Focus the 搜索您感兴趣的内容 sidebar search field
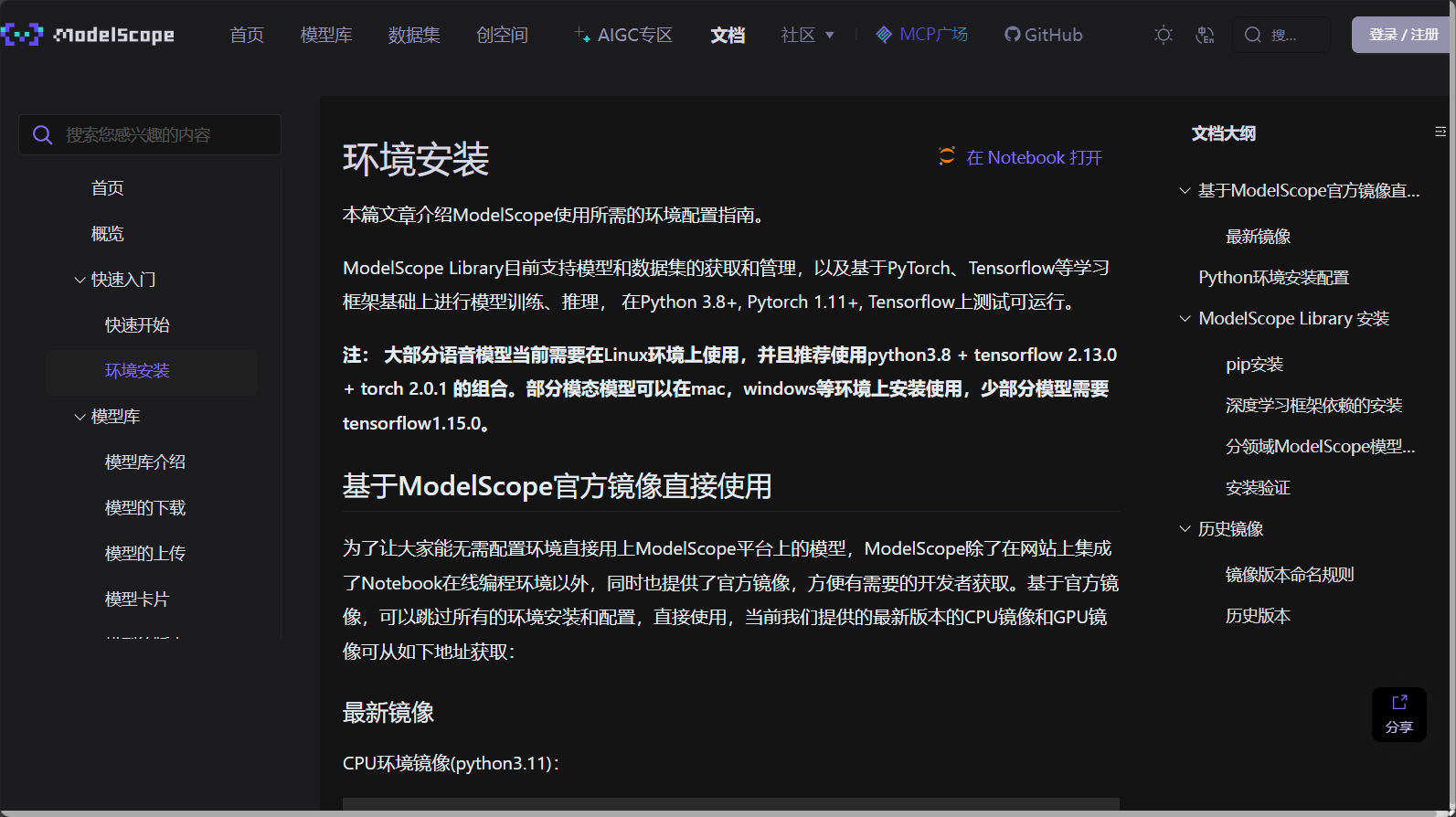 (x=150, y=135)
